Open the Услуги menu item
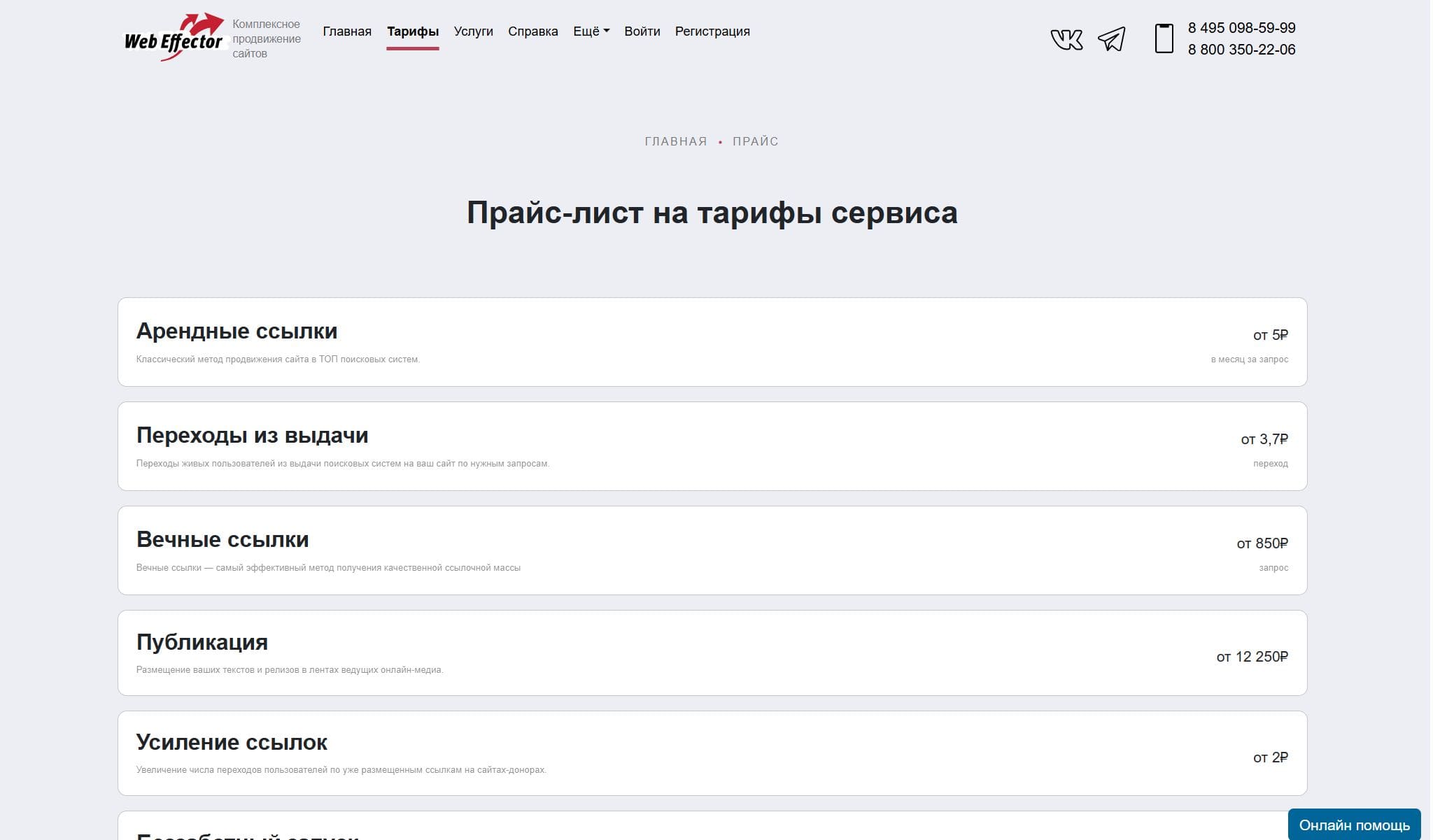Image resolution: width=1433 pixels, height=840 pixels. coord(473,31)
